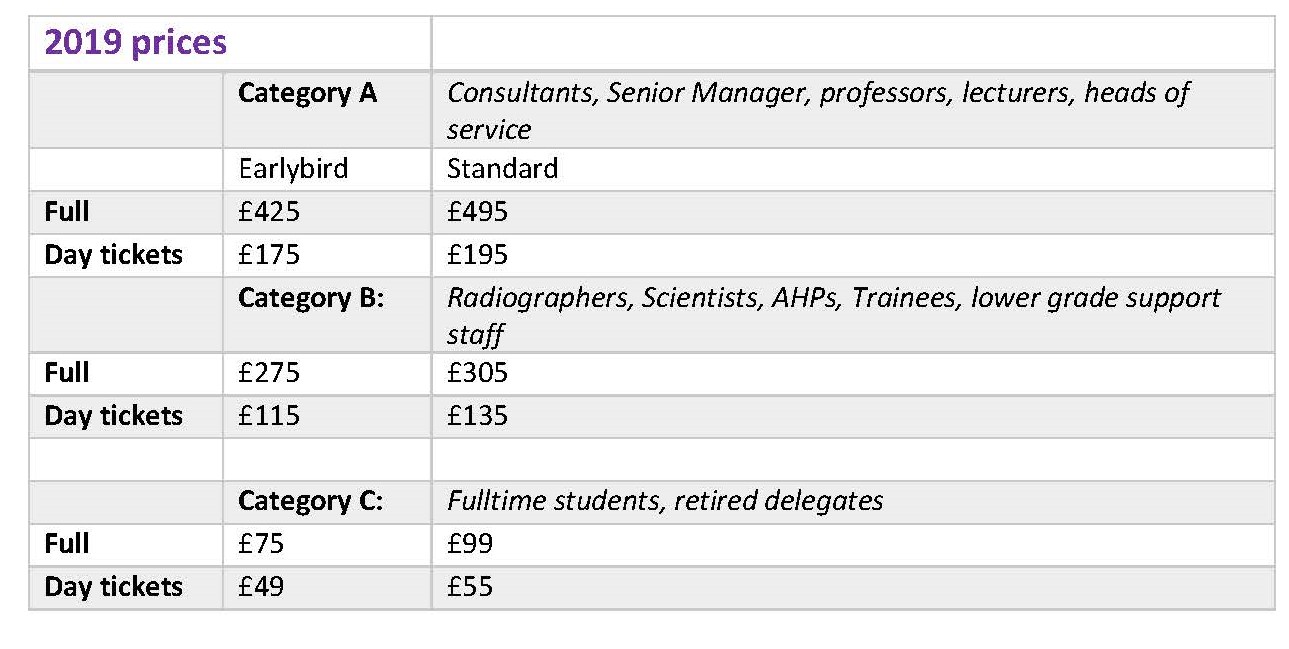Select the Earlybird column label
Viewport: 1289px width, 649px height.
click(x=293, y=168)
